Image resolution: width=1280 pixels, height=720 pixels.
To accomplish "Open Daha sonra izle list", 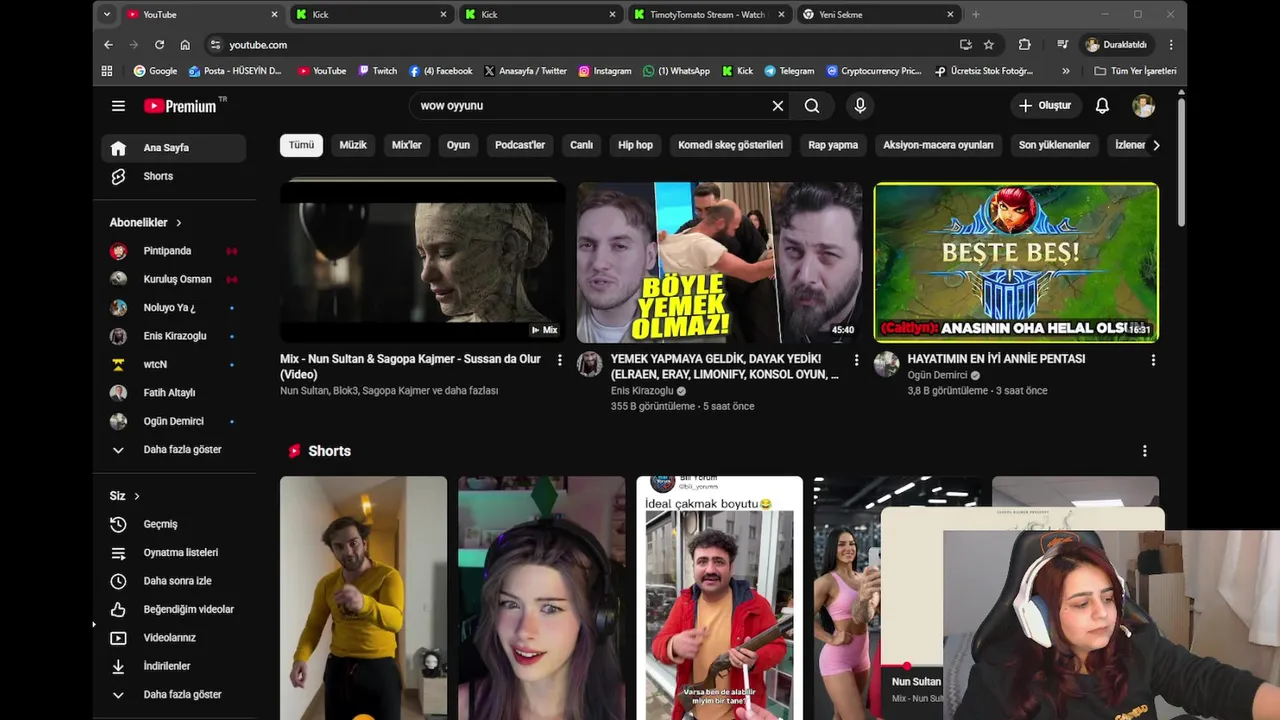I will click(174, 581).
